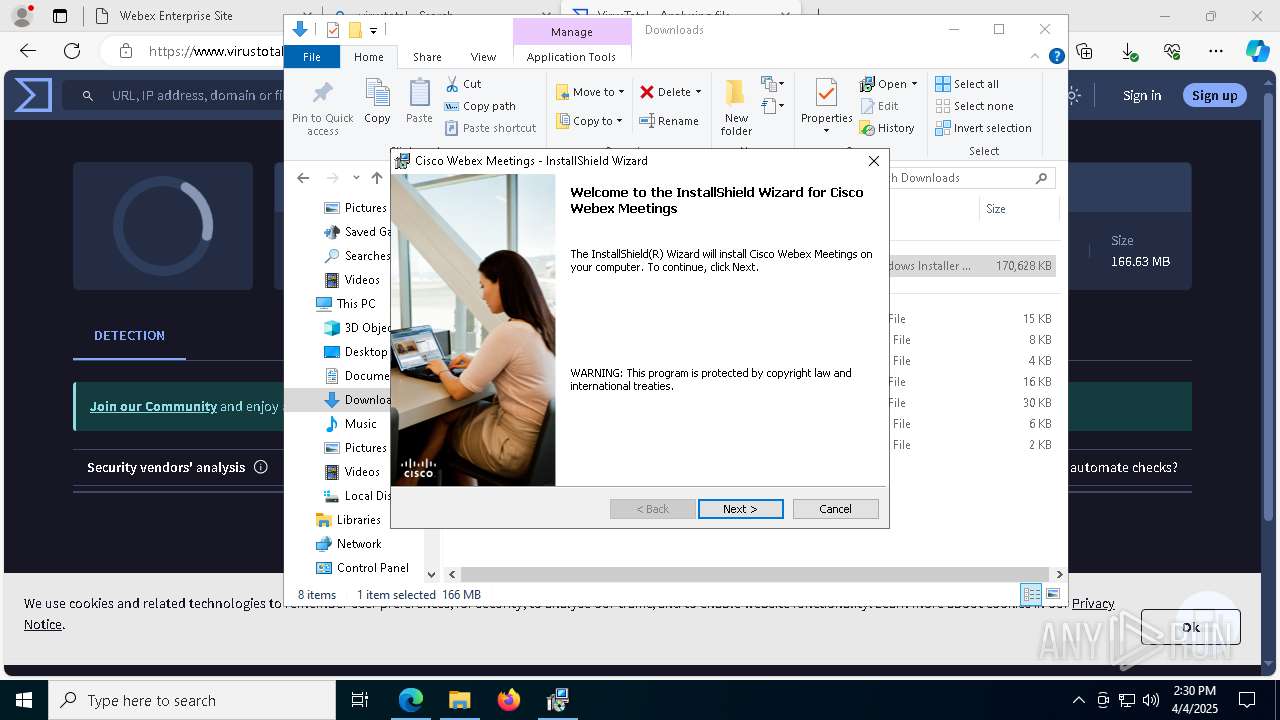Screen dimensions: 1280x720
Task: Click Next in the Webex InstallShield Wizard
Action: pos(740,509)
